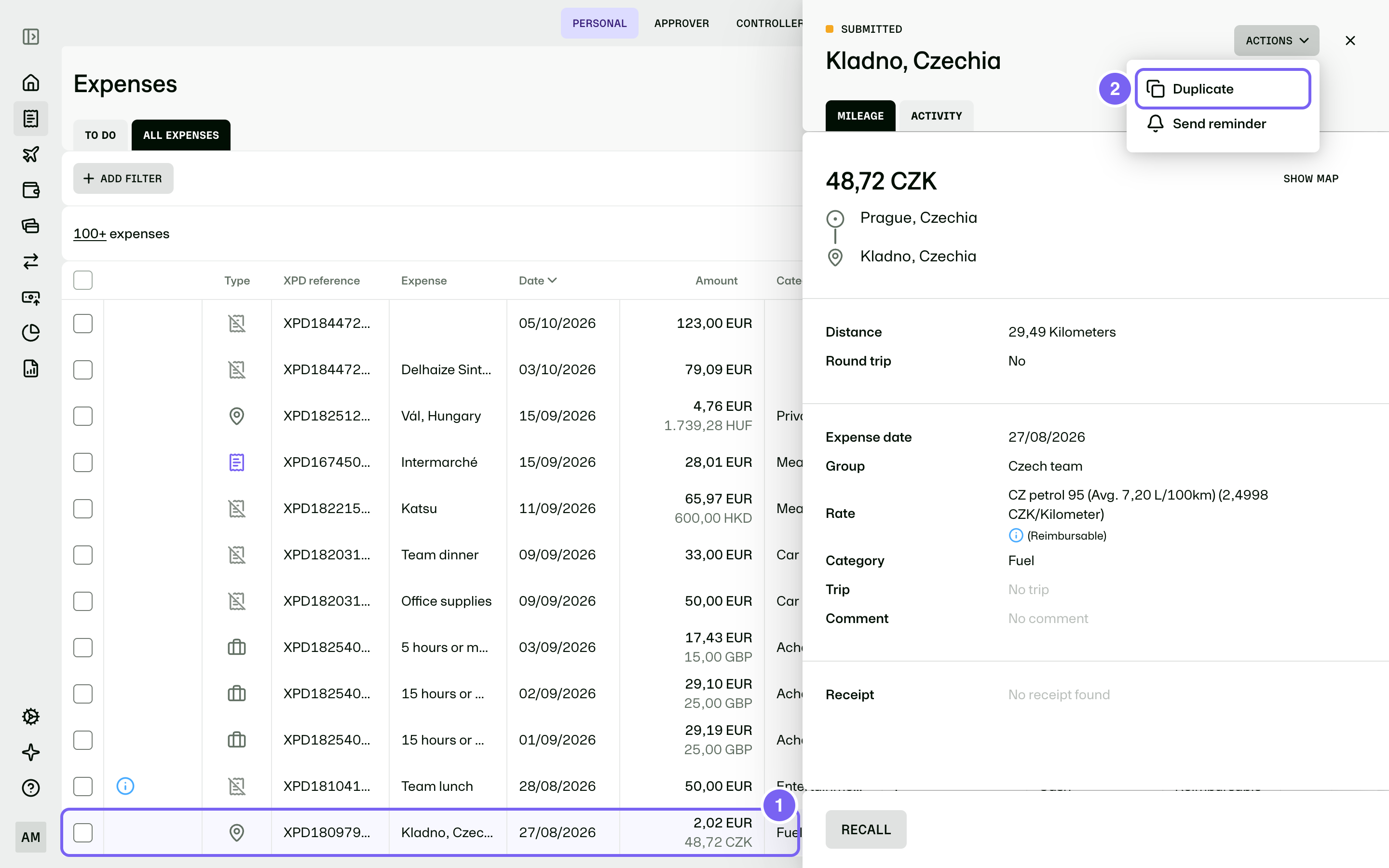Check the box for Intermarché expense

(82, 462)
